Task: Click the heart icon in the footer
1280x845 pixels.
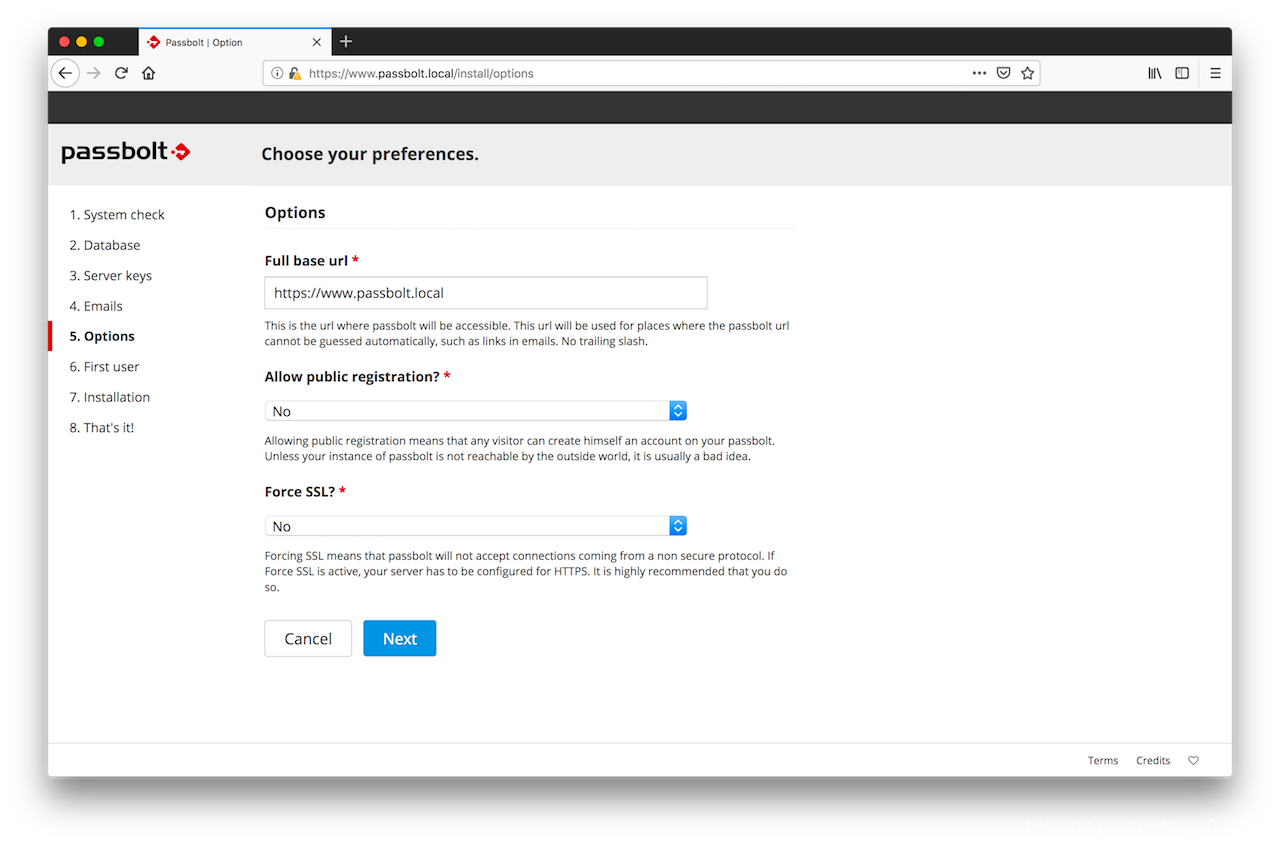Action: [x=1193, y=761]
